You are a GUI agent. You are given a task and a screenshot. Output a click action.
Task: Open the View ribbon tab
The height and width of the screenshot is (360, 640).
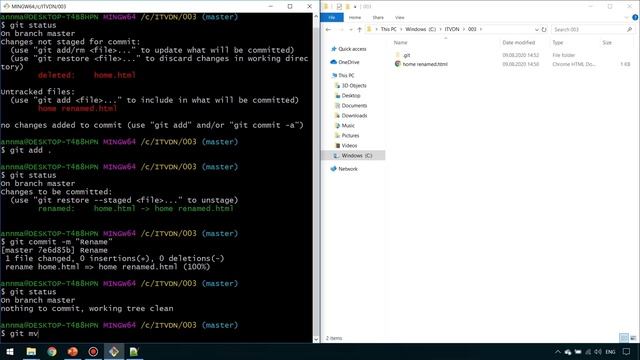pos(400,18)
